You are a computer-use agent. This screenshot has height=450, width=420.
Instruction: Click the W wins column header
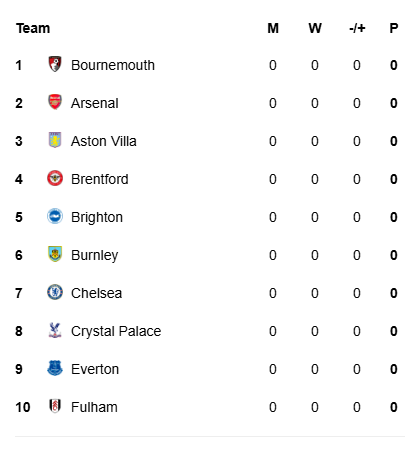[315, 28]
